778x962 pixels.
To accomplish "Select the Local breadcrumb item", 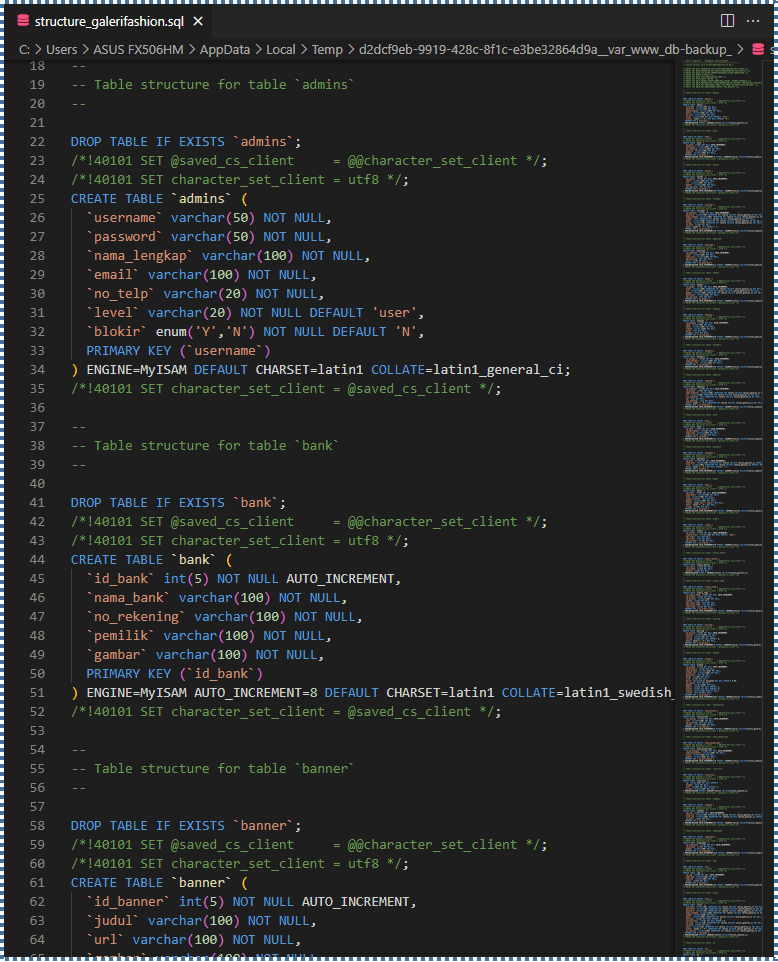I will click(x=281, y=49).
